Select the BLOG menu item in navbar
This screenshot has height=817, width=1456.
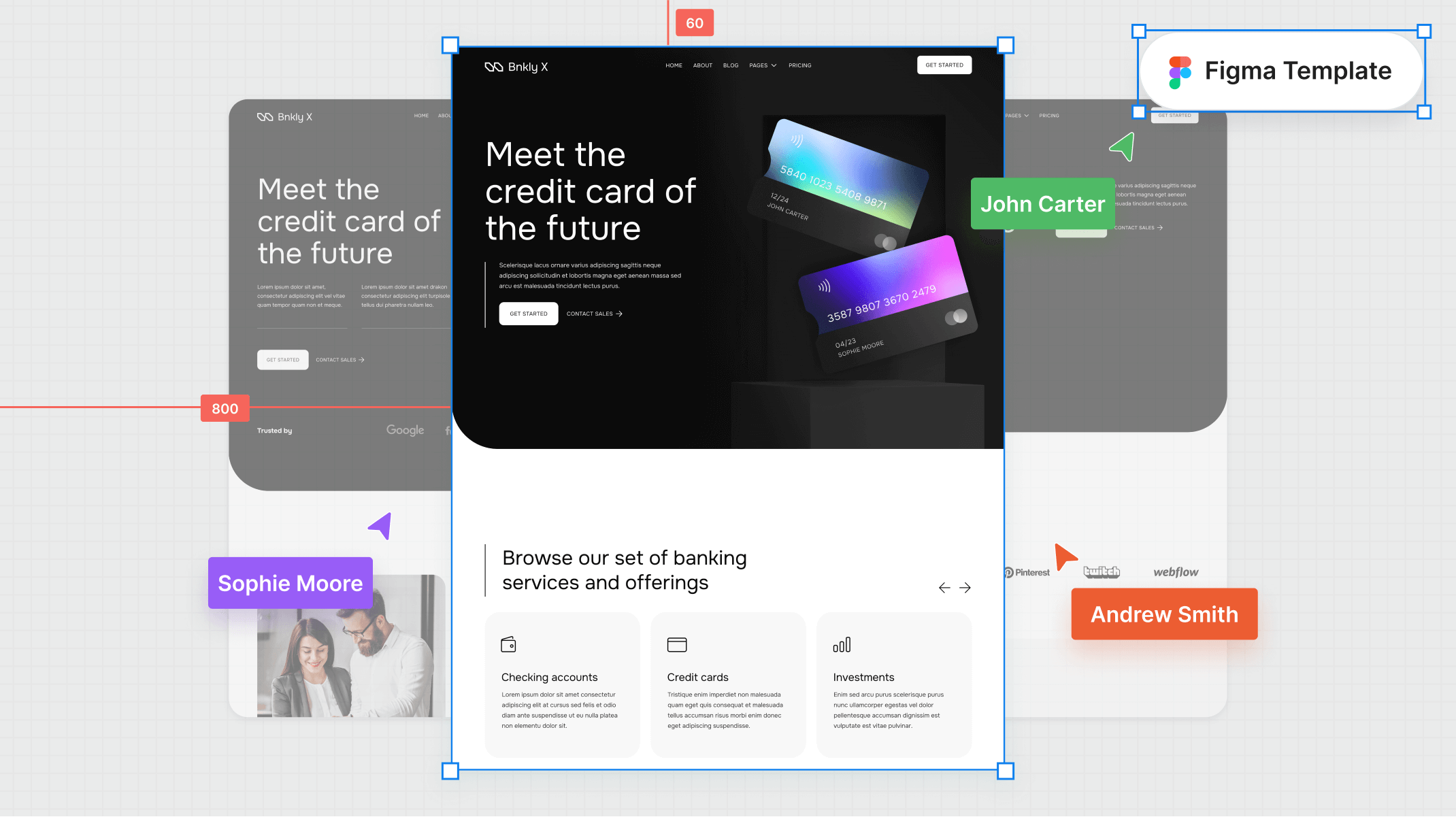[x=730, y=65]
